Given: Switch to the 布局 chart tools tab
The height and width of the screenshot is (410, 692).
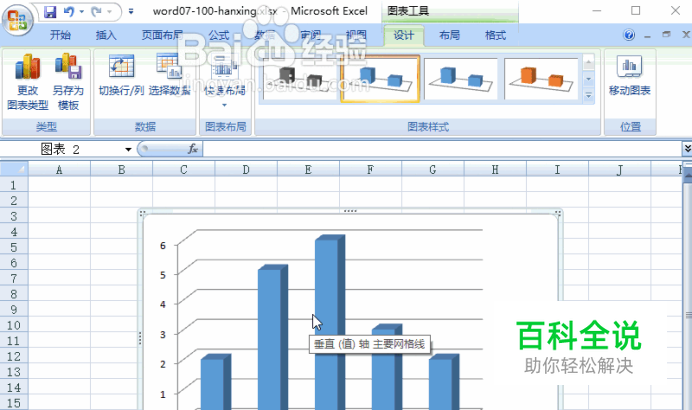Looking at the screenshot, I should tap(449, 35).
